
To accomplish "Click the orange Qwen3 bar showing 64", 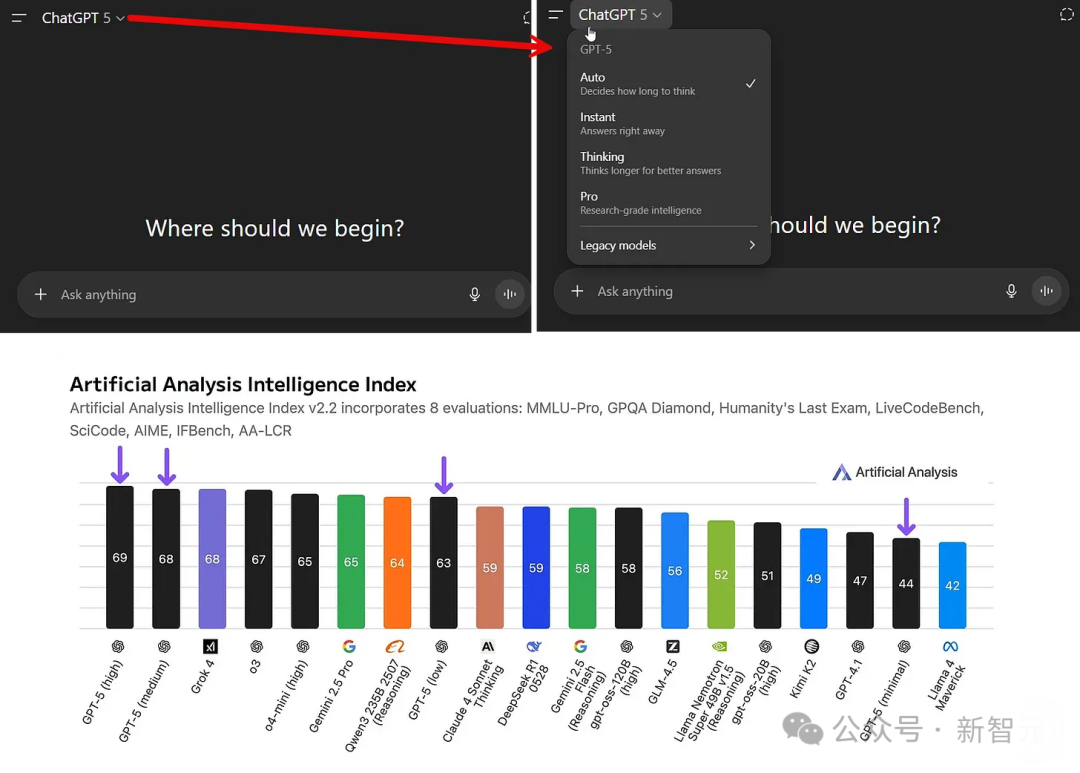I will click(397, 562).
